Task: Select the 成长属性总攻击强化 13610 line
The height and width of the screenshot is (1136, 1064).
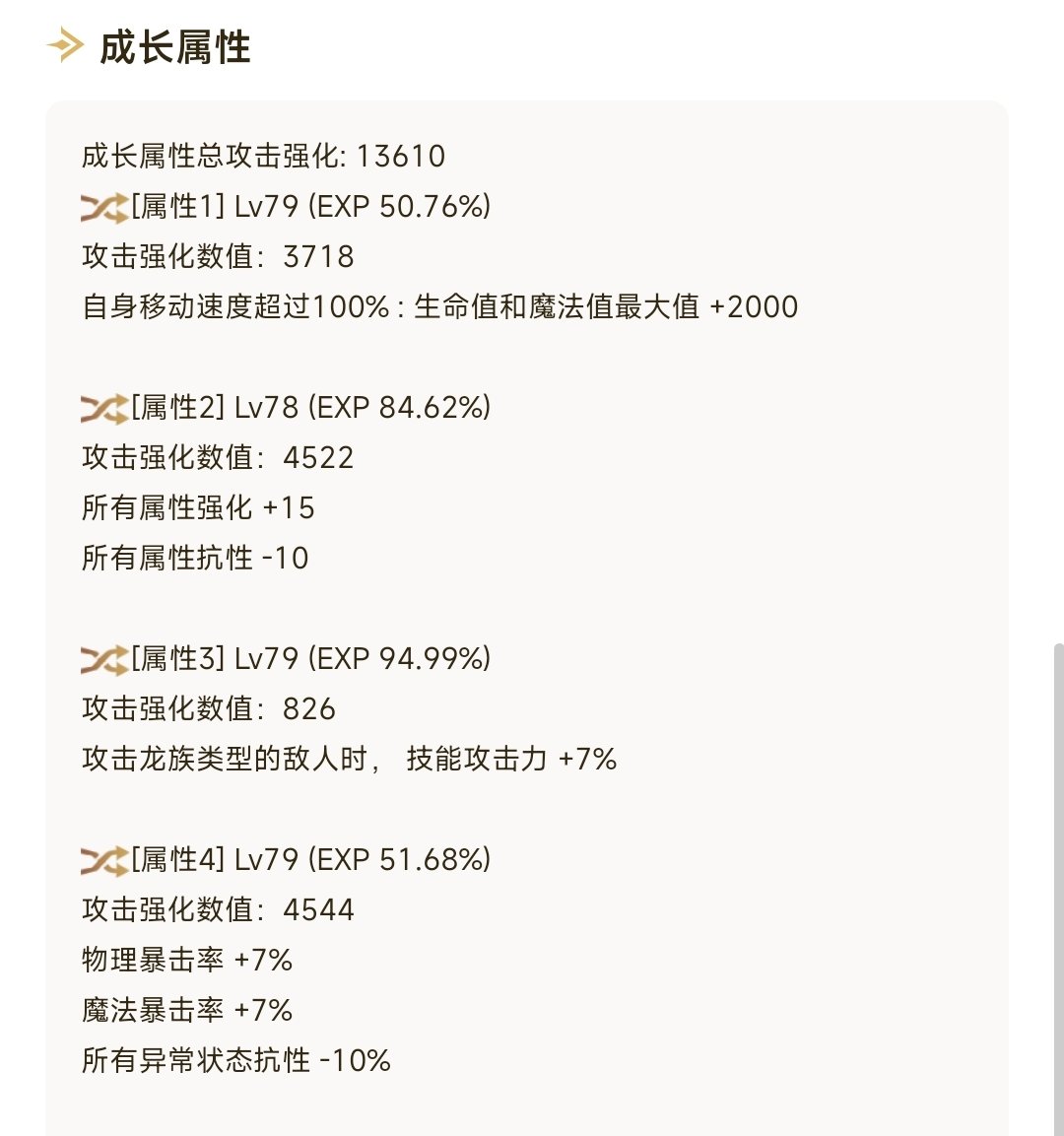Action: tap(263, 156)
